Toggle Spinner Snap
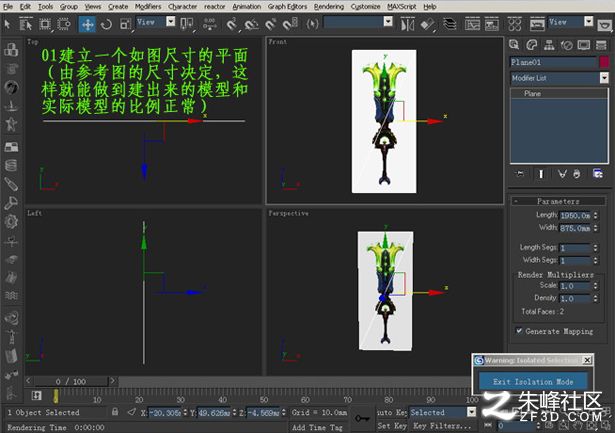This screenshot has height=433, width=615. pos(290,24)
